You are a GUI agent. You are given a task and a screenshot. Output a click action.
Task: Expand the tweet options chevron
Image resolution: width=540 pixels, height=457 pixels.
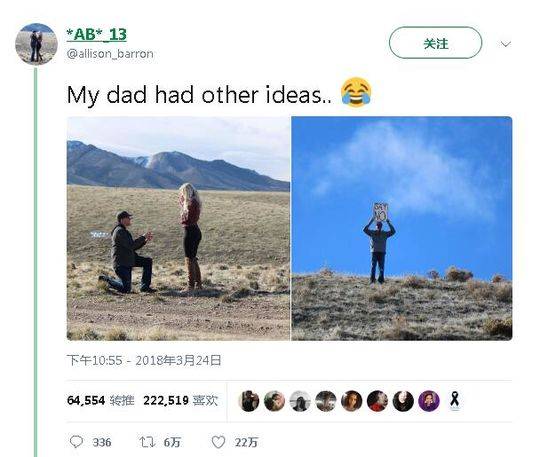(x=506, y=44)
